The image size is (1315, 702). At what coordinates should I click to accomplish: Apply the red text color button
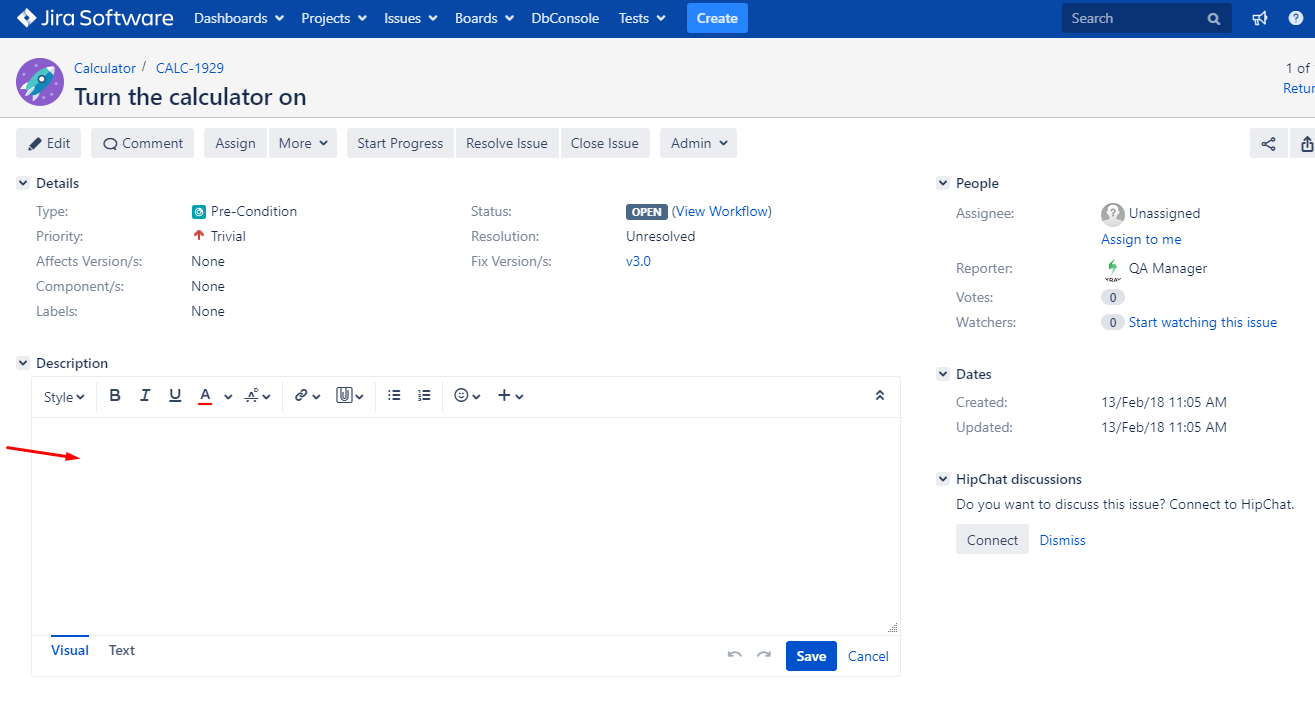(x=205, y=396)
